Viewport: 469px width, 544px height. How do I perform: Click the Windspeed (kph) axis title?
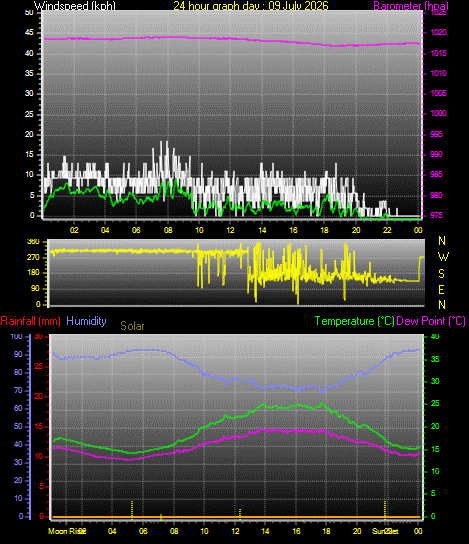[75, 6]
